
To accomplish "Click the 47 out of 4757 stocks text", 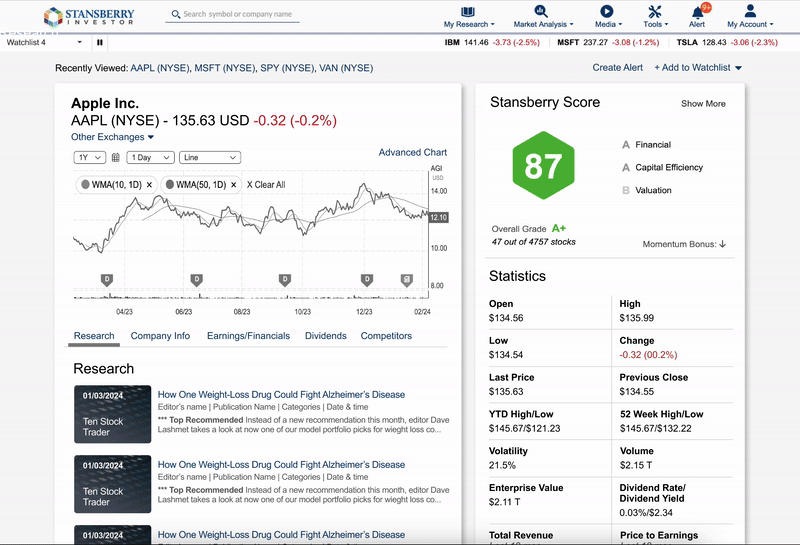I will (533, 242).
